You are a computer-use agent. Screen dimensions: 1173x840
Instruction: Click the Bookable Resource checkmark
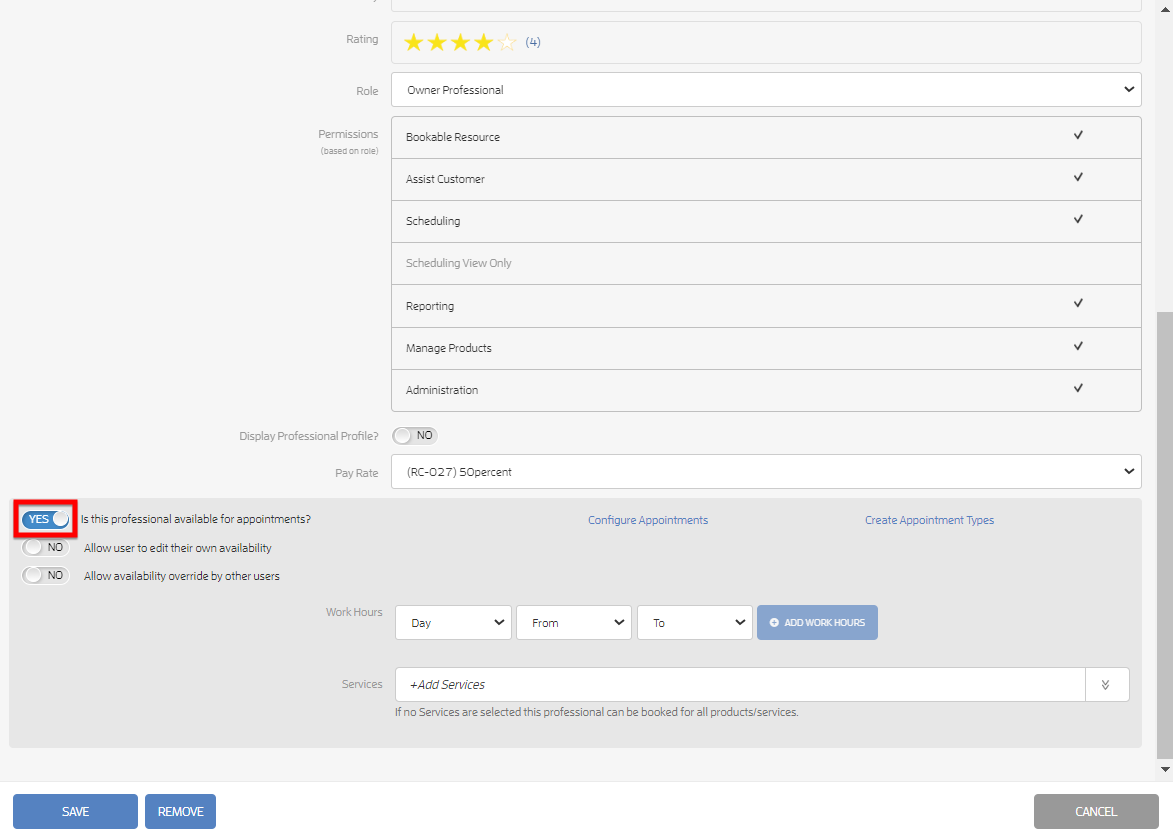(1078, 135)
